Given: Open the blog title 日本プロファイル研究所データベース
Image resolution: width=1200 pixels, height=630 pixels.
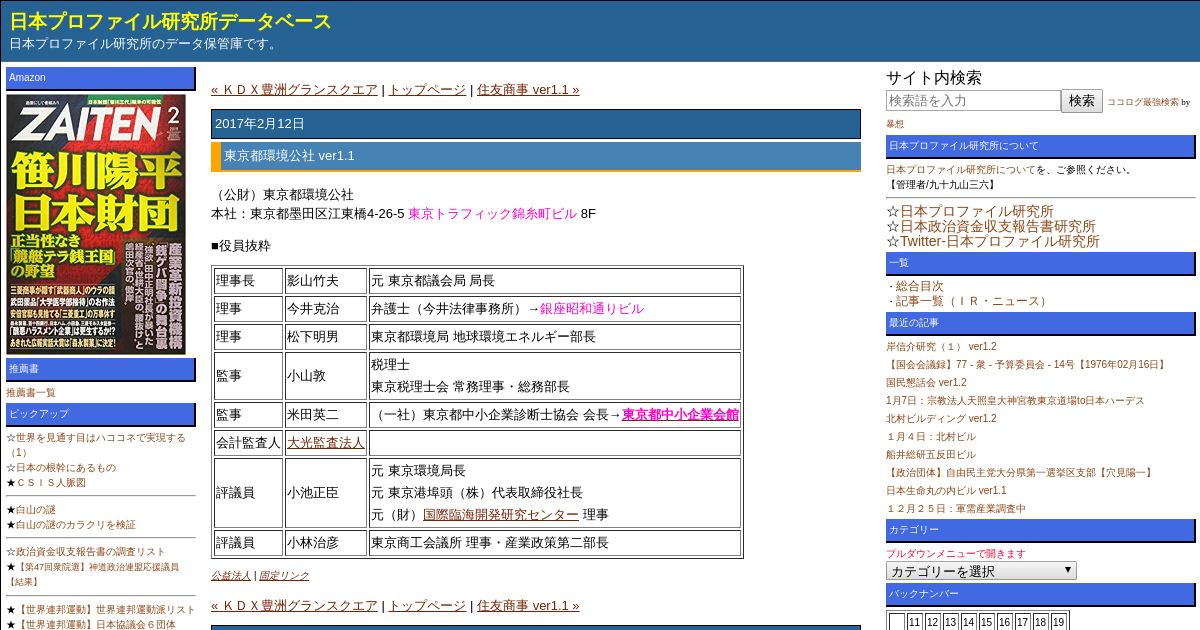Looking at the screenshot, I should coord(171,21).
